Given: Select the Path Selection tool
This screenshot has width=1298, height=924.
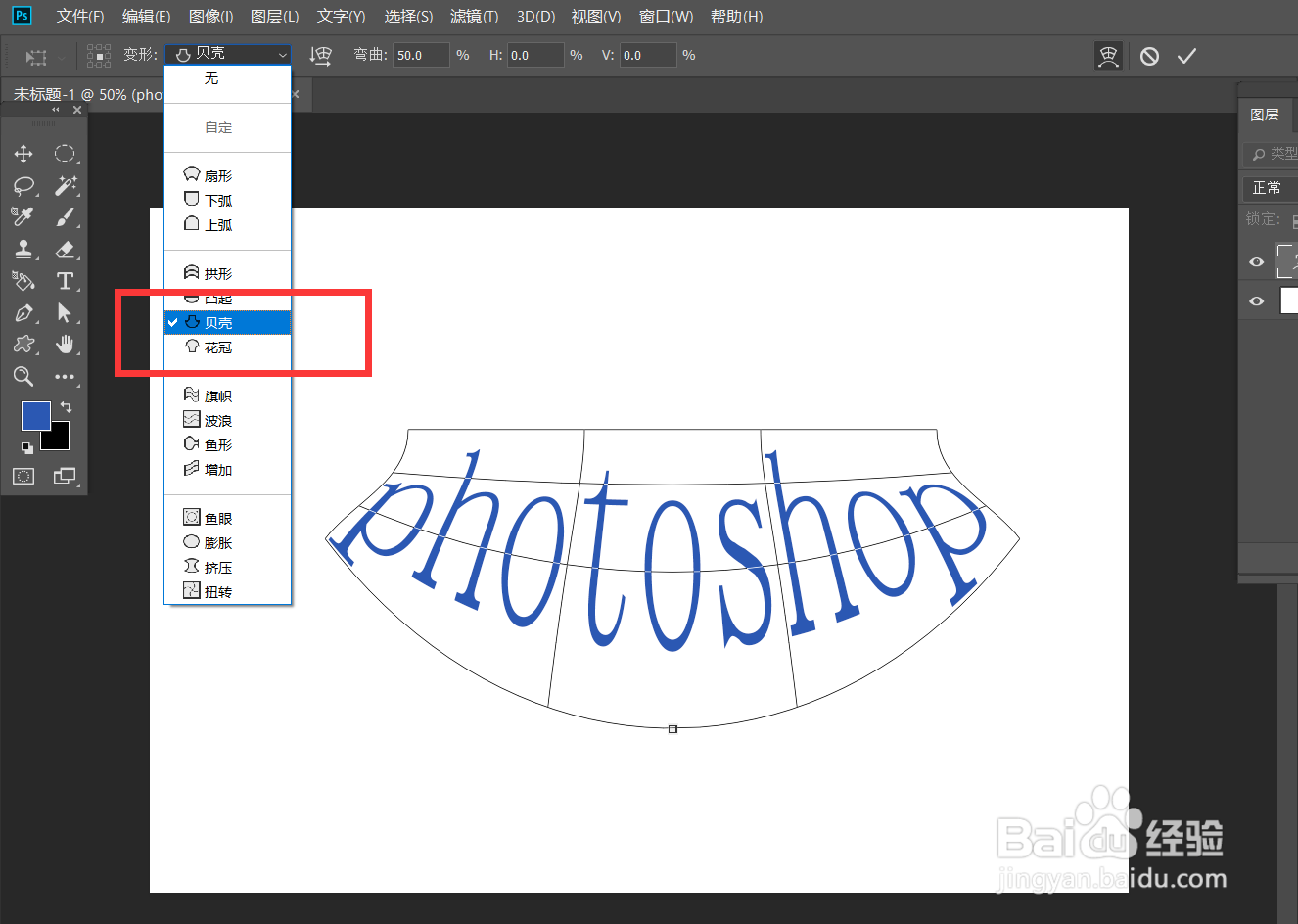Looking at the screenshot, I should pyautogui.click(x=65, y=313).
